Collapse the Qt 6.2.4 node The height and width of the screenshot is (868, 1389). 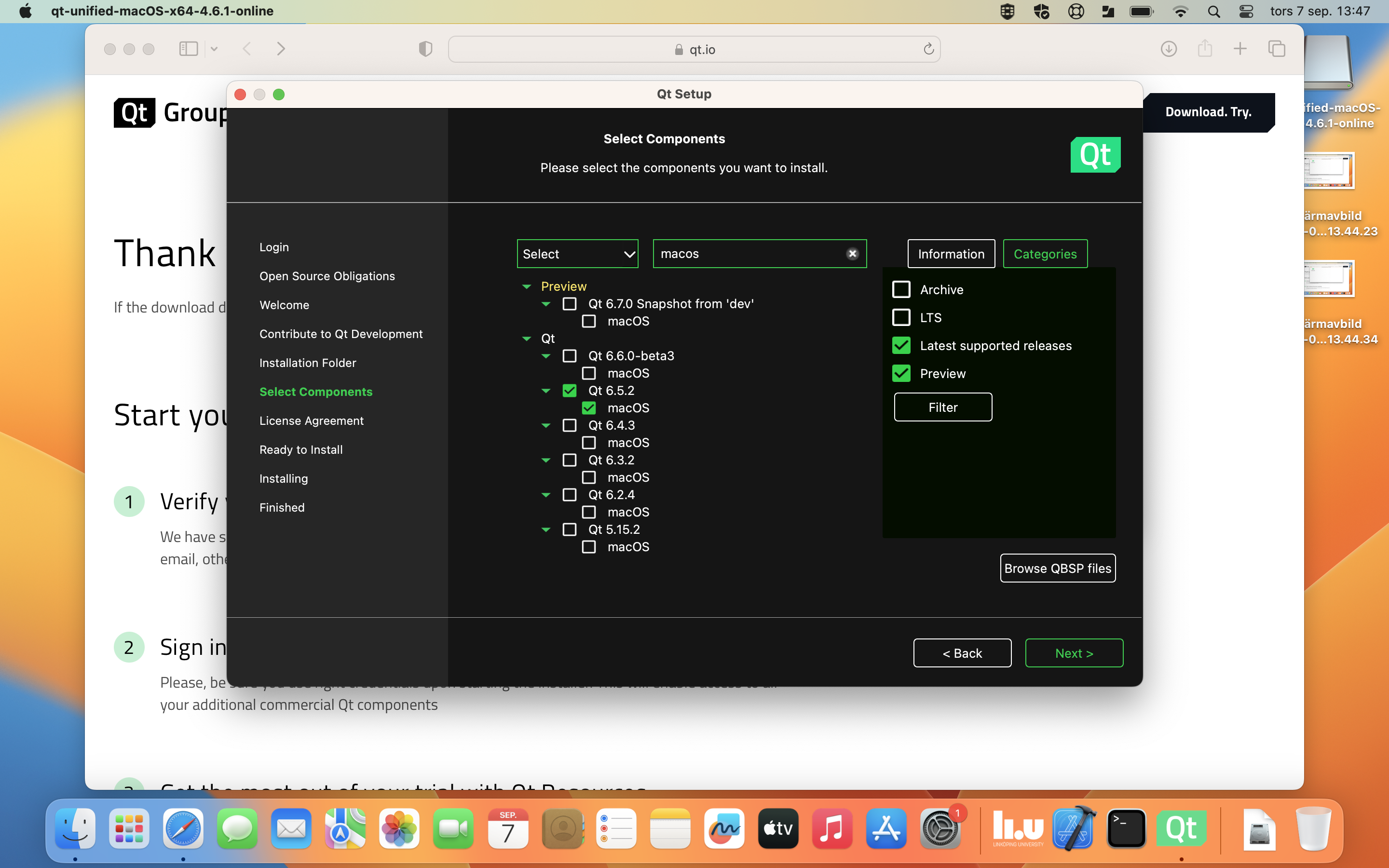coord(546,495)
